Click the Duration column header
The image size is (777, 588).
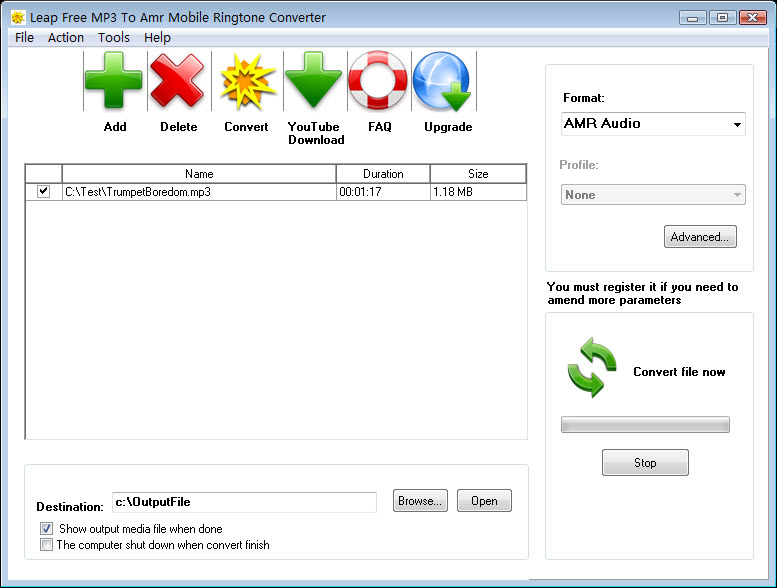383,174
